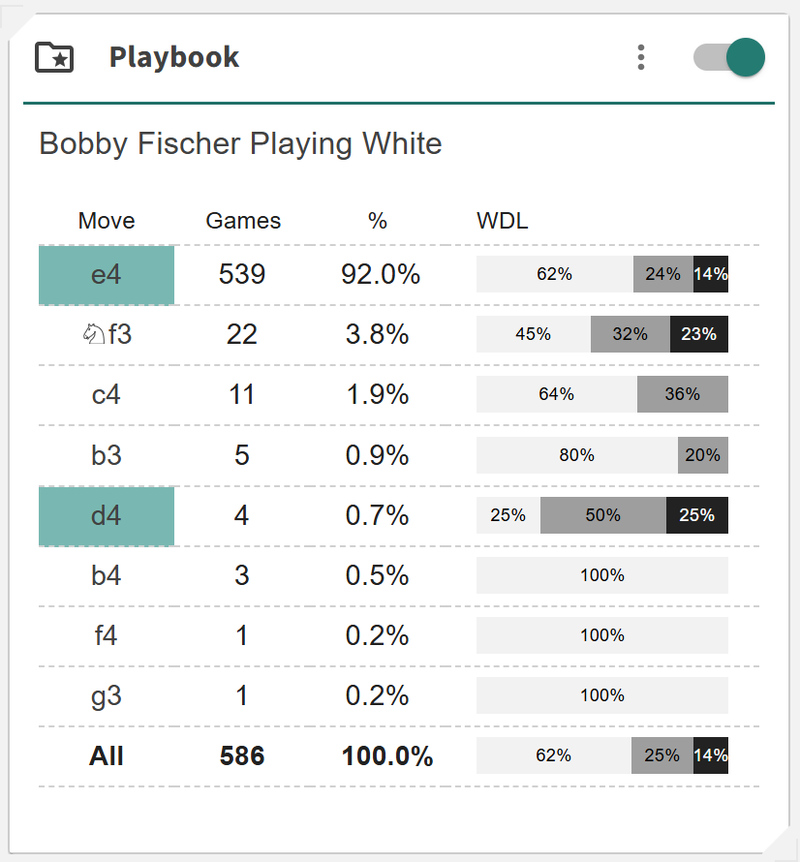This screenshot has width=800, height=862.
Task: Choose the c4 move
Action: [106, 395]
